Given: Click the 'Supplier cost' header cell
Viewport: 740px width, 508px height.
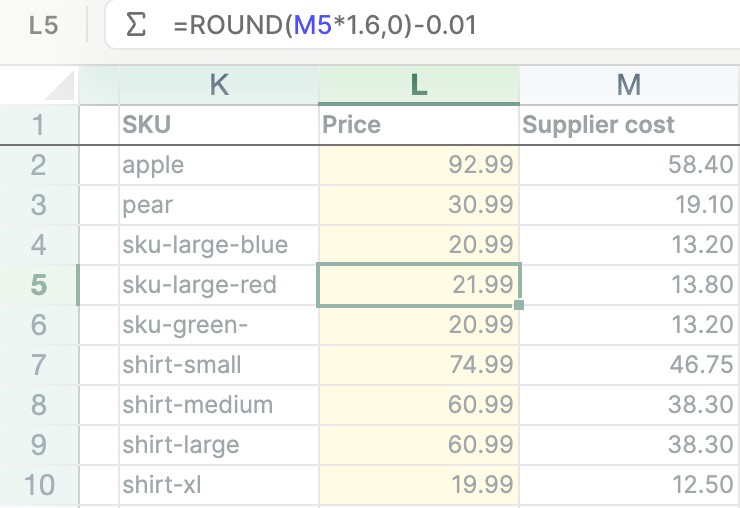Looking at the screenshot, I should [630, 125].
